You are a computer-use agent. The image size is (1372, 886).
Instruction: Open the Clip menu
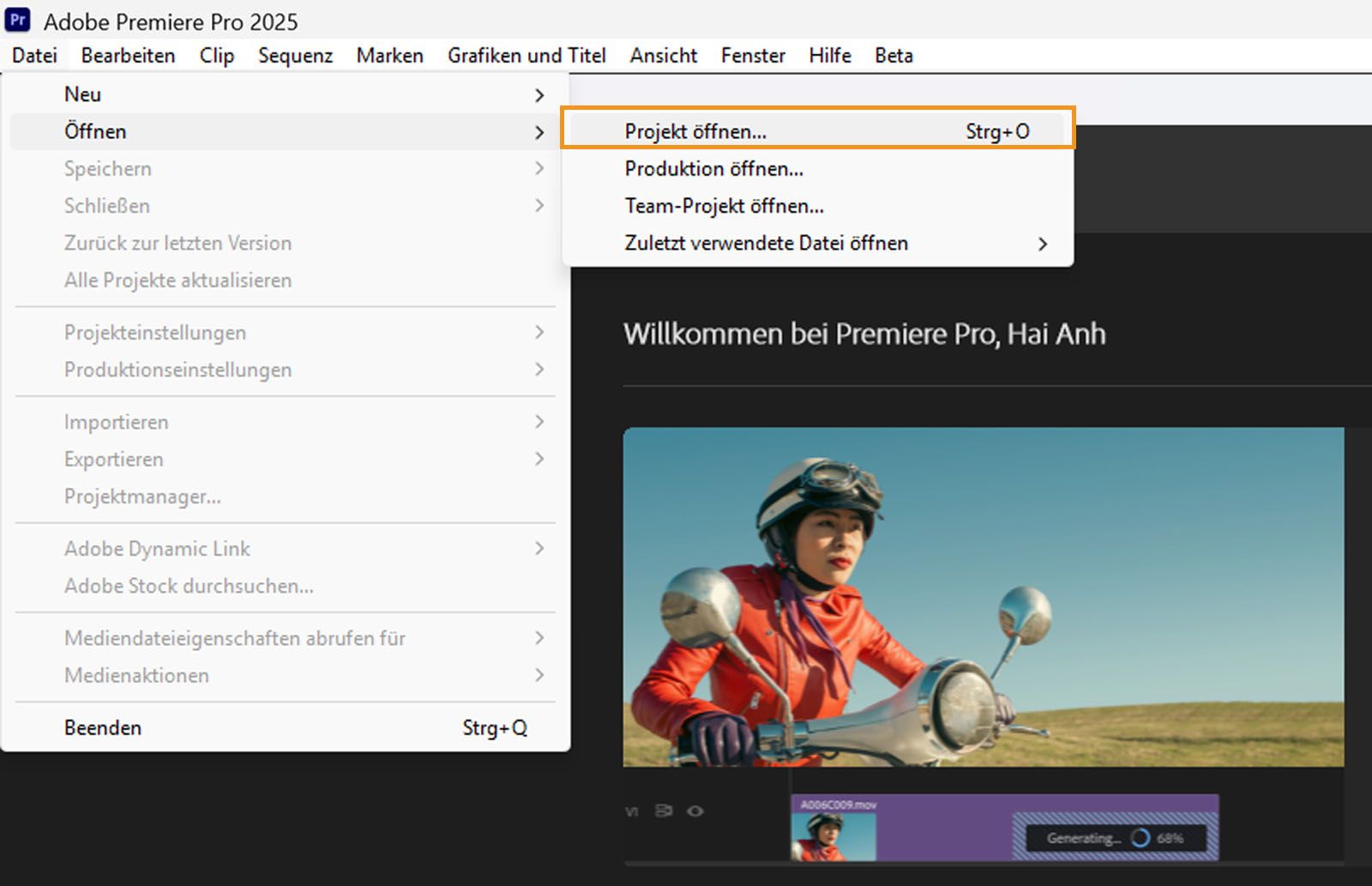(x=217, y=56)
